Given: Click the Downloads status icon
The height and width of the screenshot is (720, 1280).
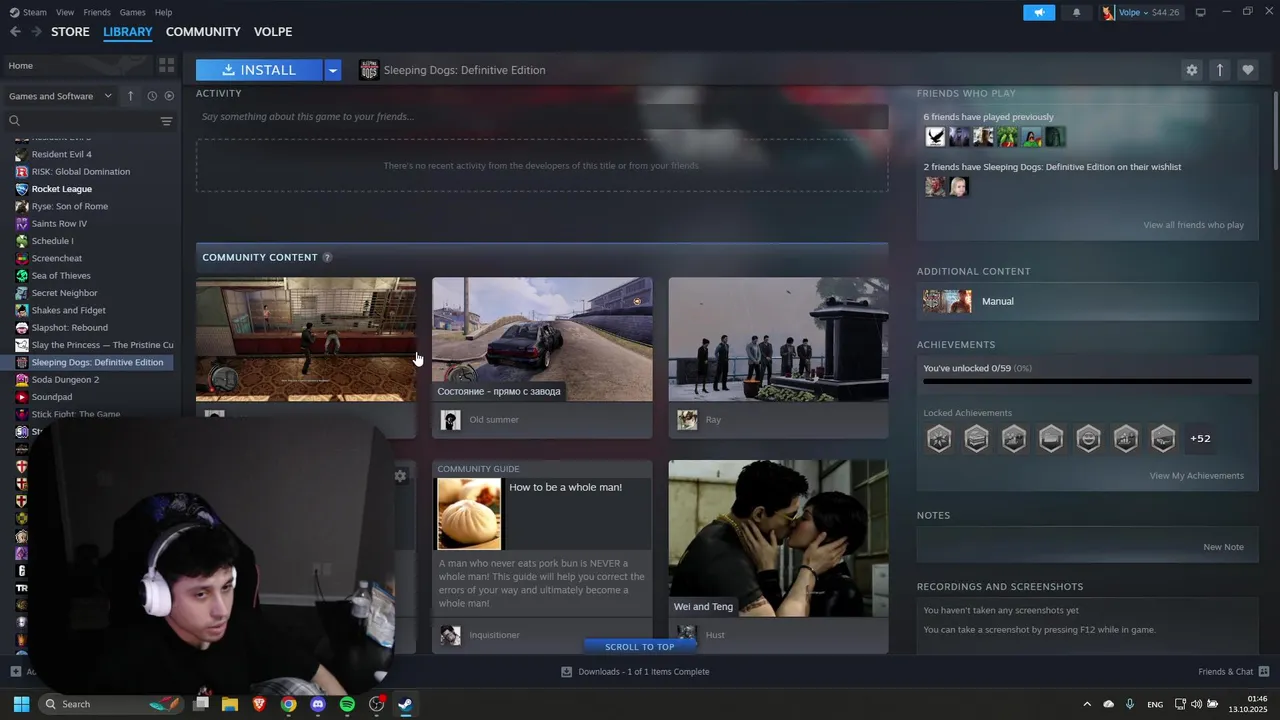Looking at the screenshot, I should click(x=567, y=672).
